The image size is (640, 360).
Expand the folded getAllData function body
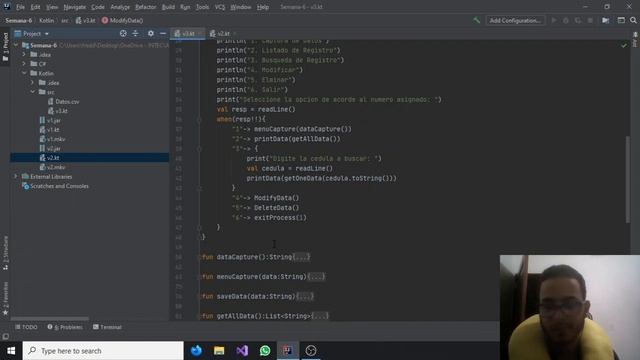pyautogui.click(x=320, y=316)
